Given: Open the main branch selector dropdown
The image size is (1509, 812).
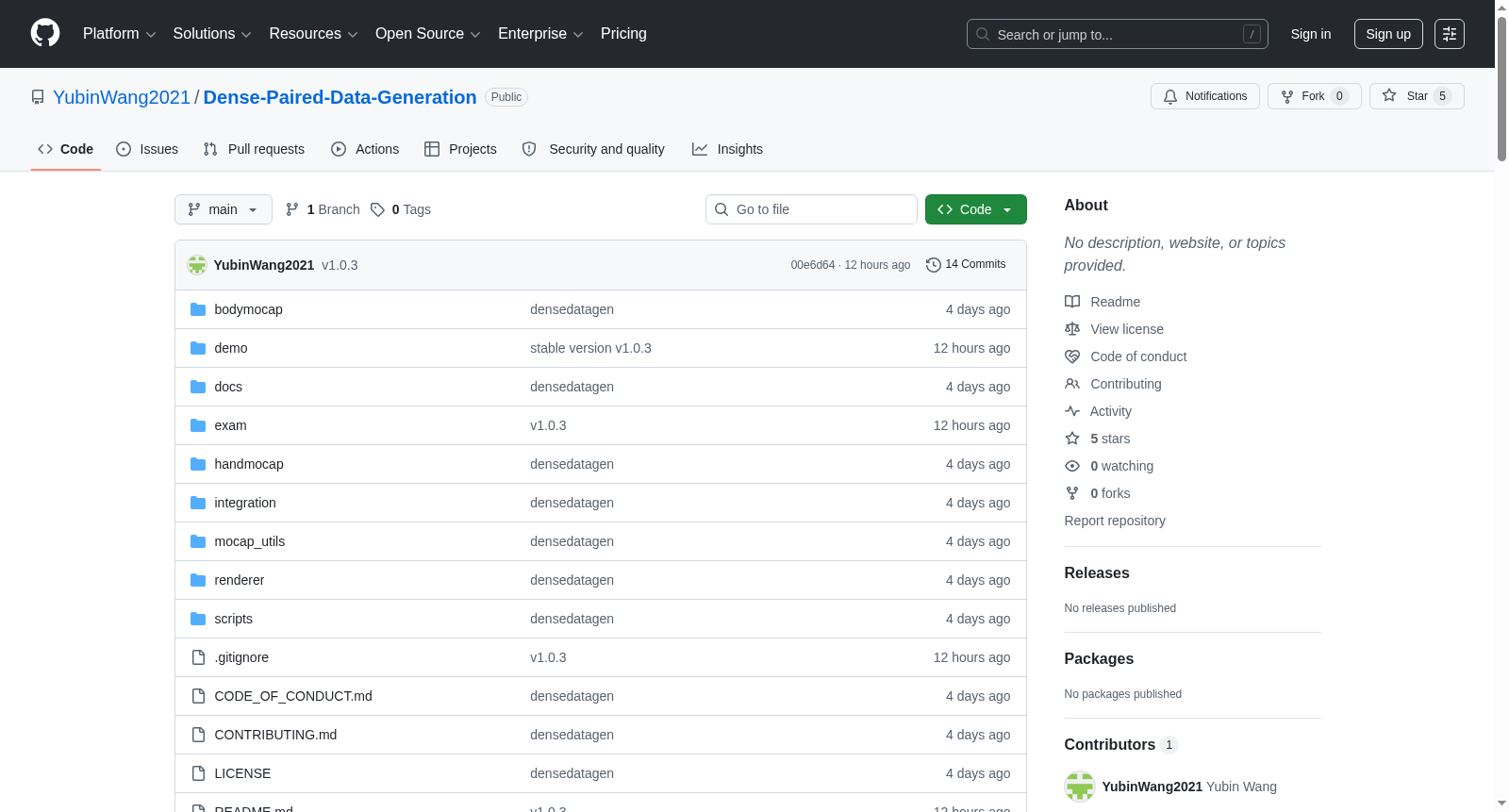Looking at the screenshot, I should pyautogui.click(x=224, y=209).
